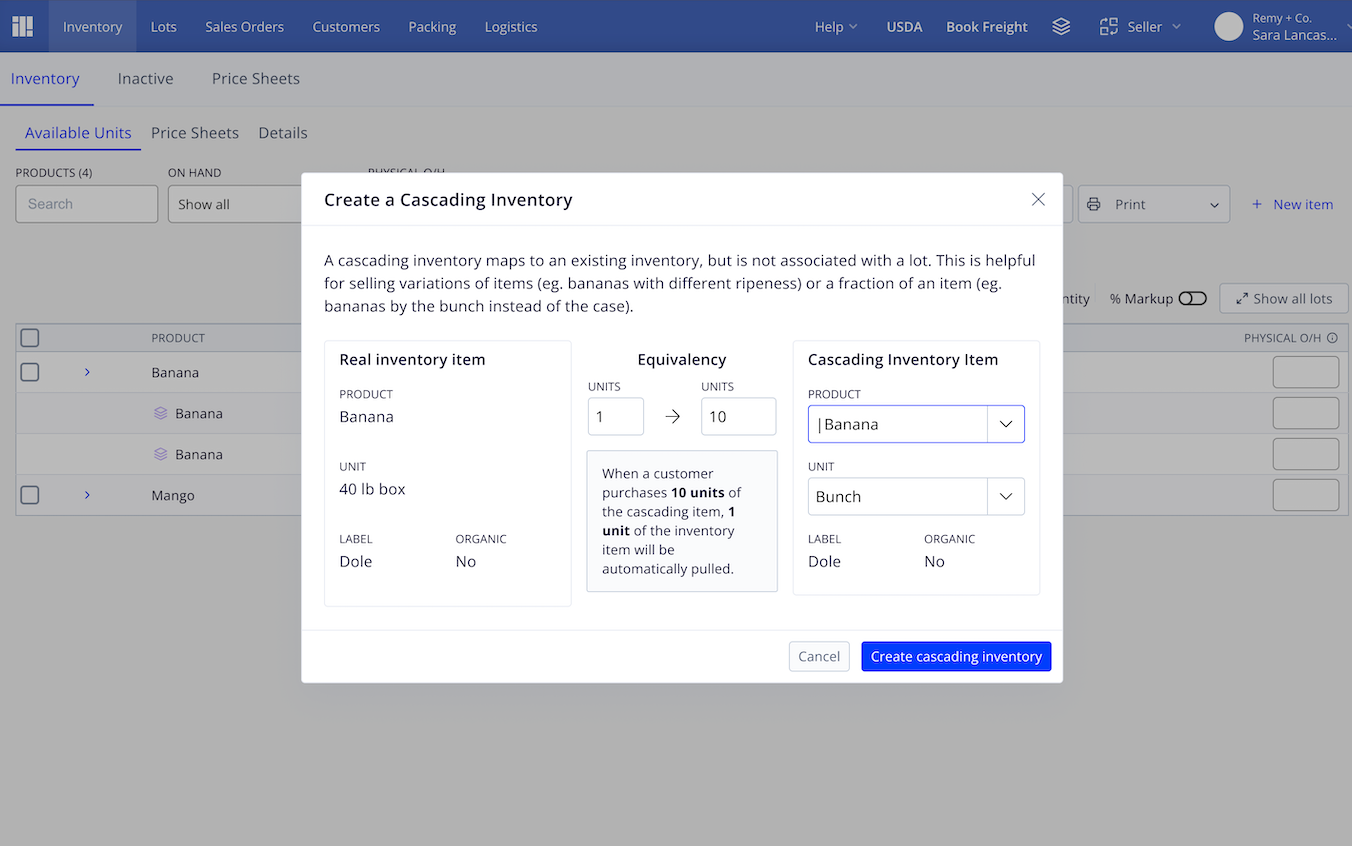Click the printer icon beside Print
This screenshot has height=846, width=1352.
(1094, 204)
